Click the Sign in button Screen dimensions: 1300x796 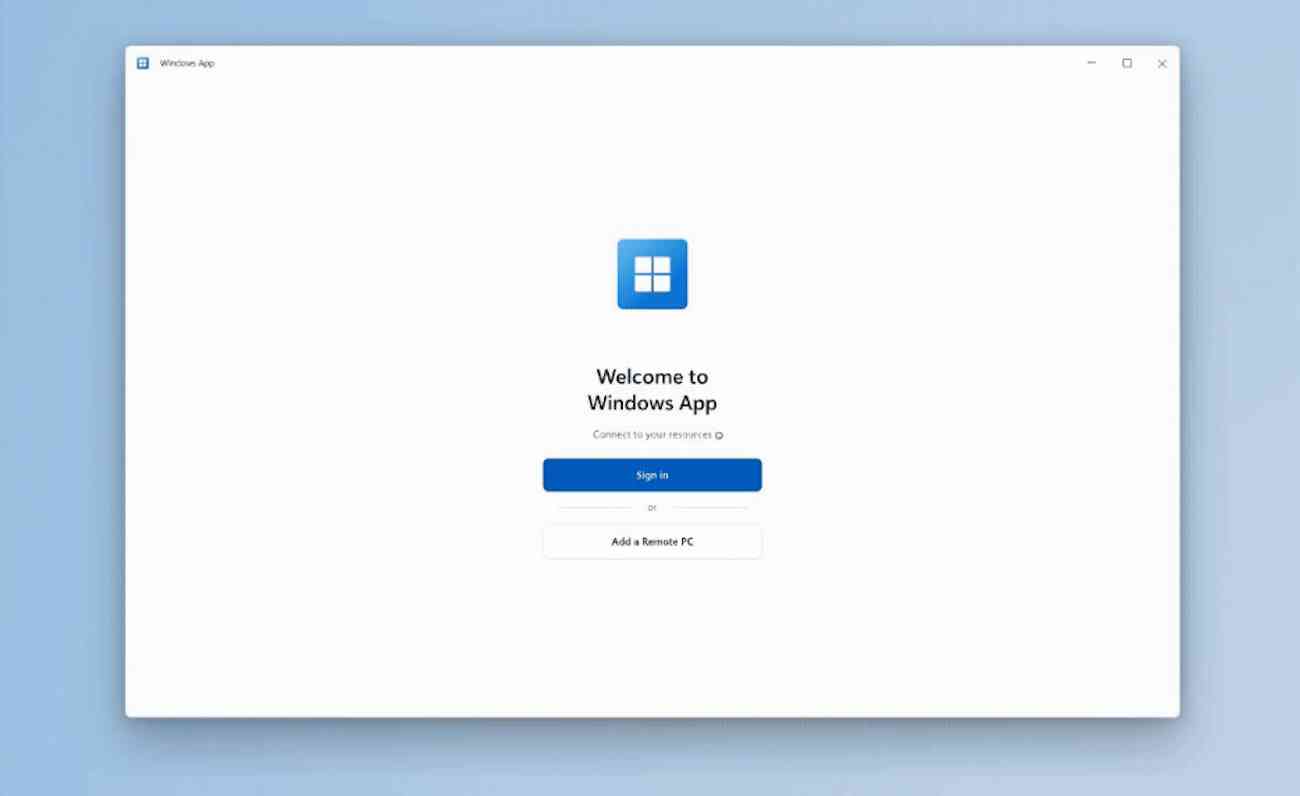pyautogui.click(x=652, y=475)
